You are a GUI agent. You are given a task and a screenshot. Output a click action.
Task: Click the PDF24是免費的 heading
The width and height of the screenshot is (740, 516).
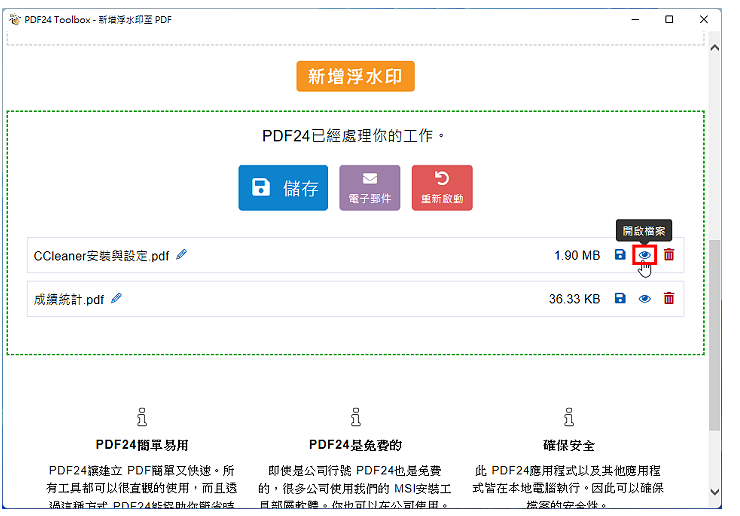pyautogui.click(x=356, y=445)
